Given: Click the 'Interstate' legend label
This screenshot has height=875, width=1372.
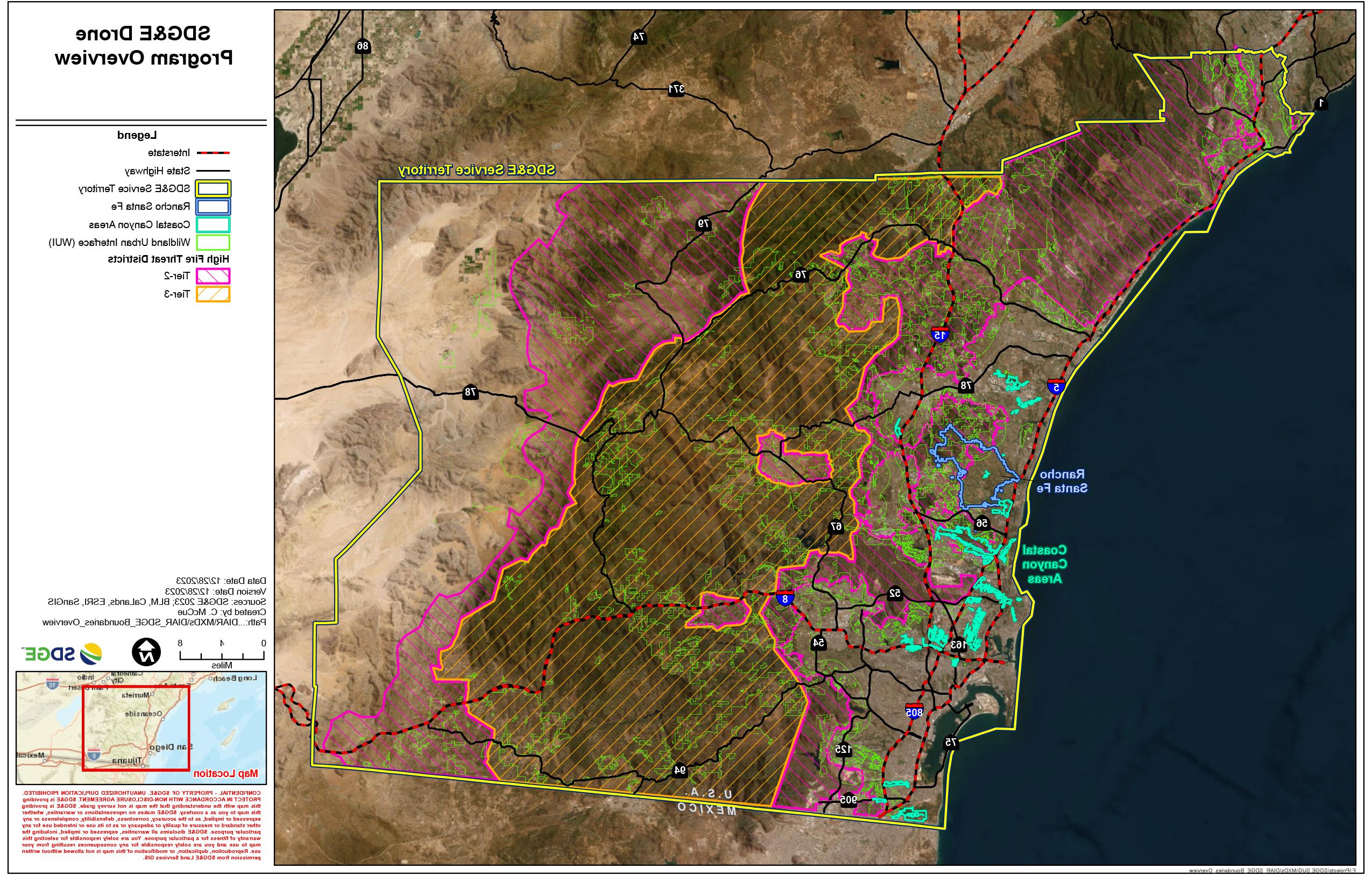Looking at the screenshot, I should coord(169,153).
